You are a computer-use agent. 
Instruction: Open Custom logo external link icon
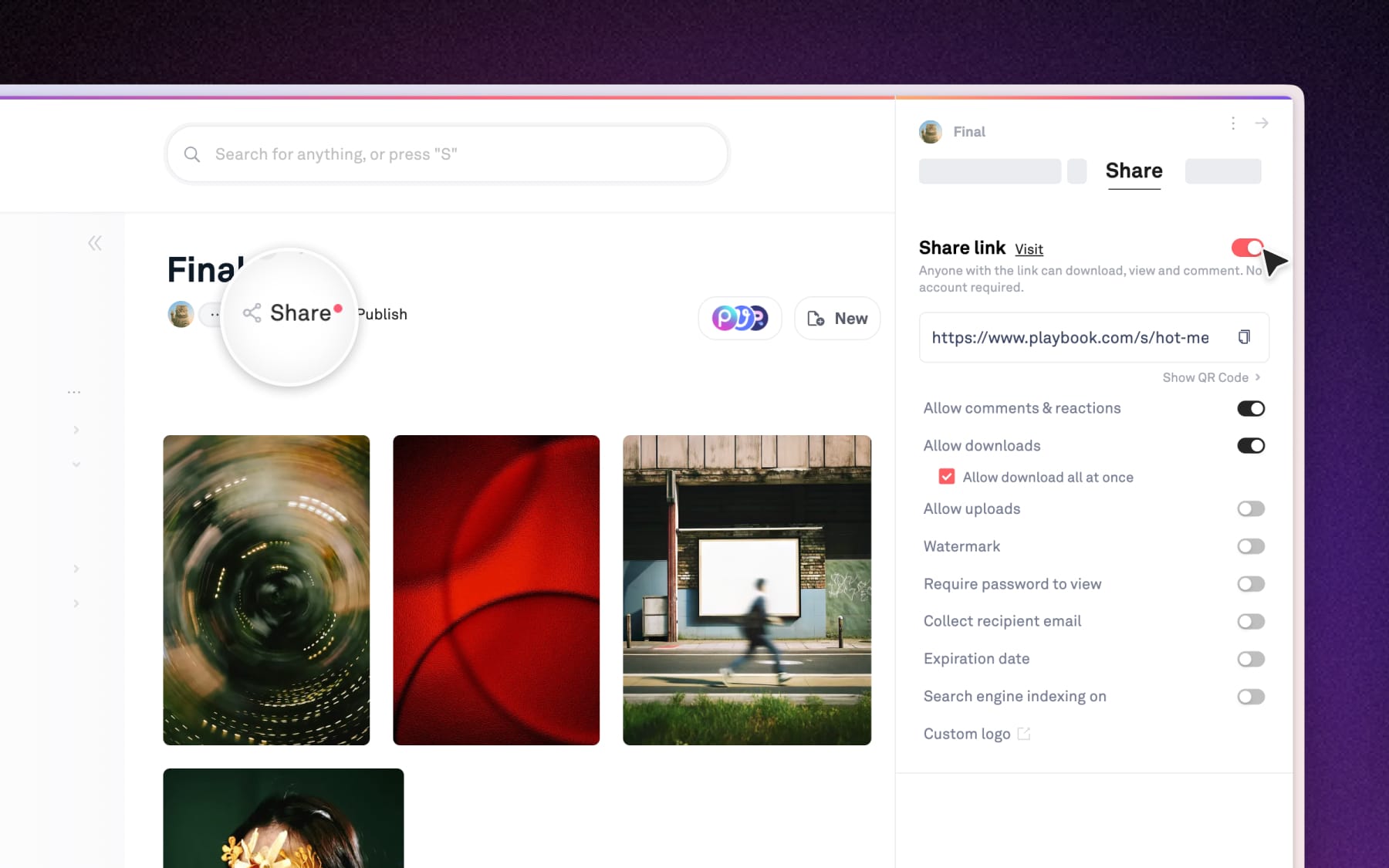(1023, 734)
